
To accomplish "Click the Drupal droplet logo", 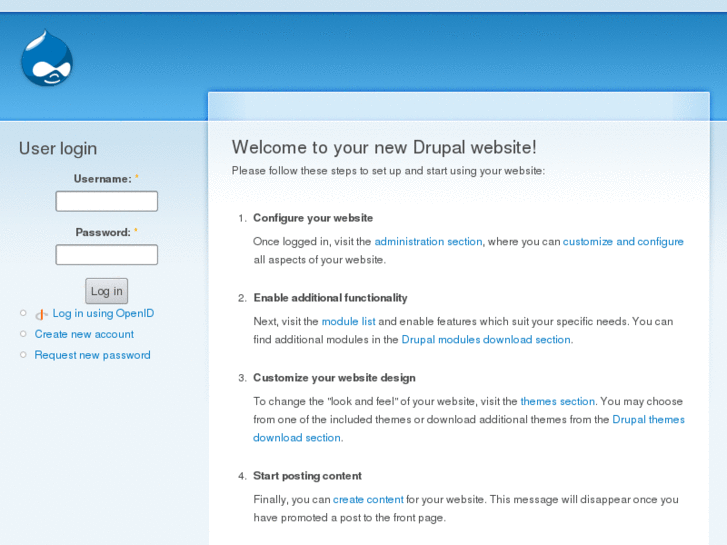I will point(47,58).
